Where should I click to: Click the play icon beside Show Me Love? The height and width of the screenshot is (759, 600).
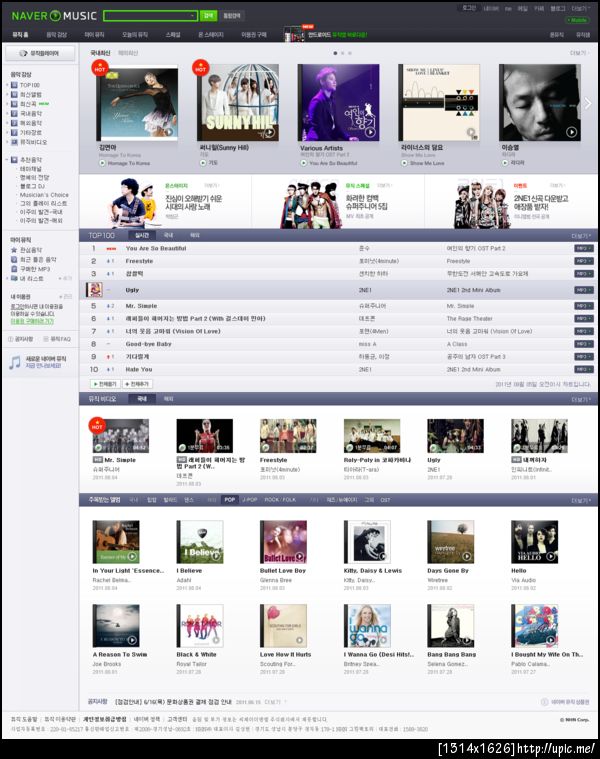click(x=405, y=163)
